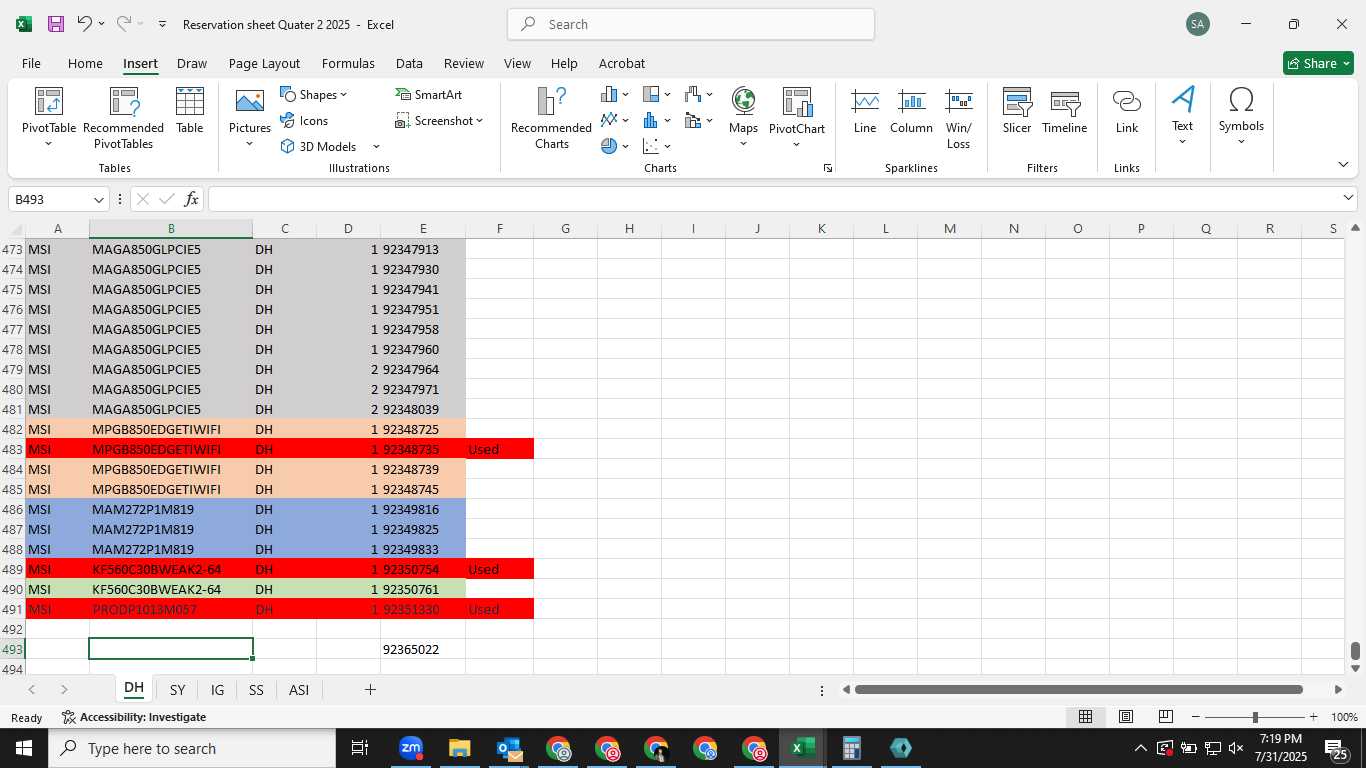This screenshot has height=768, width=1366.
Task: Open Recommended PivotTables
Action: [x=123, y=118]
